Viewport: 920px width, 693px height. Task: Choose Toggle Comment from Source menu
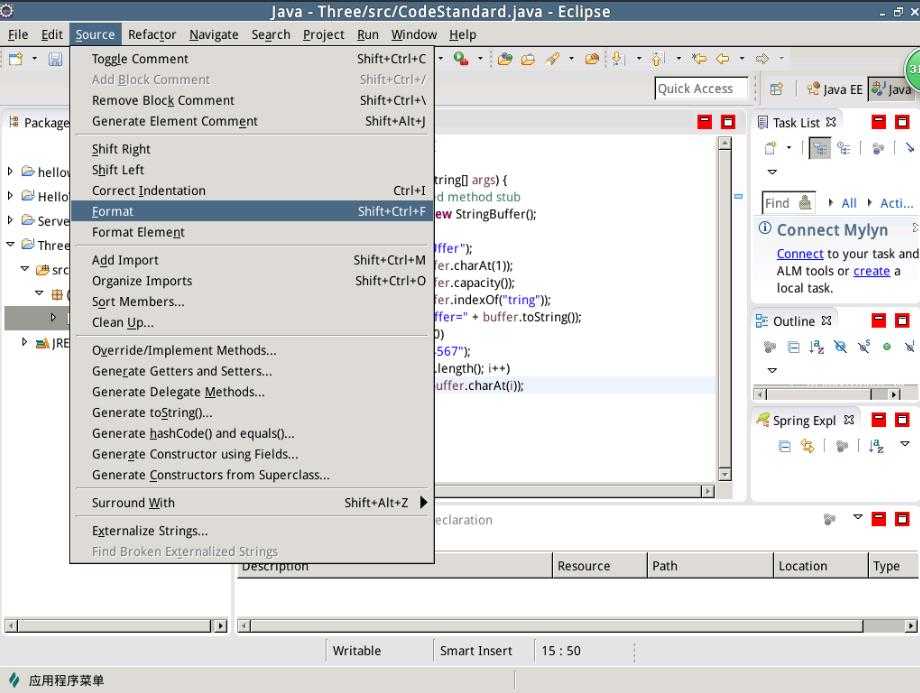252,59
